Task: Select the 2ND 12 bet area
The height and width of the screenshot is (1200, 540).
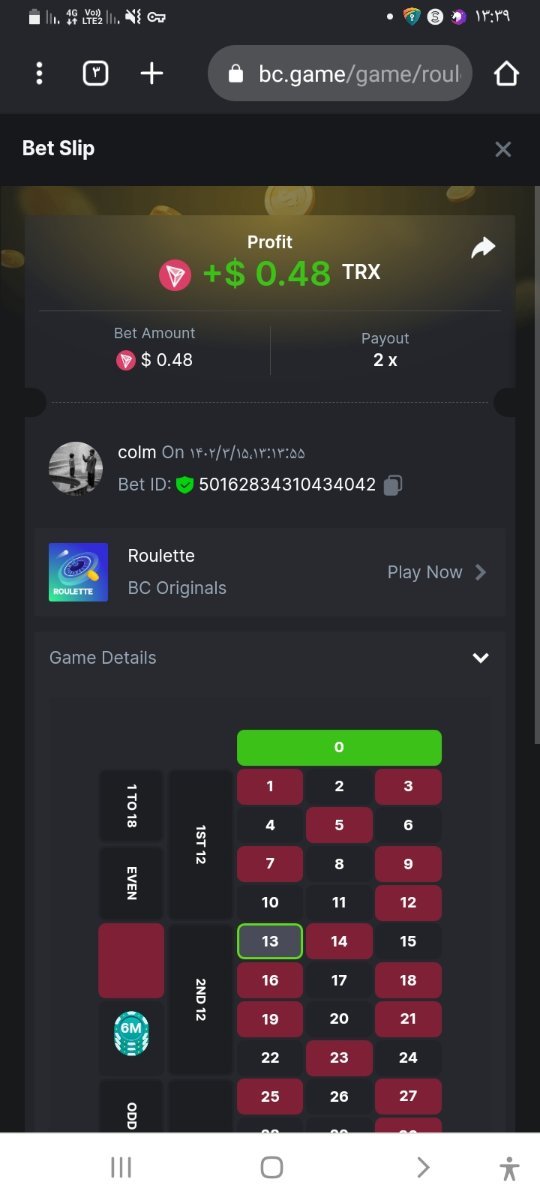Action: point(200,1000)
